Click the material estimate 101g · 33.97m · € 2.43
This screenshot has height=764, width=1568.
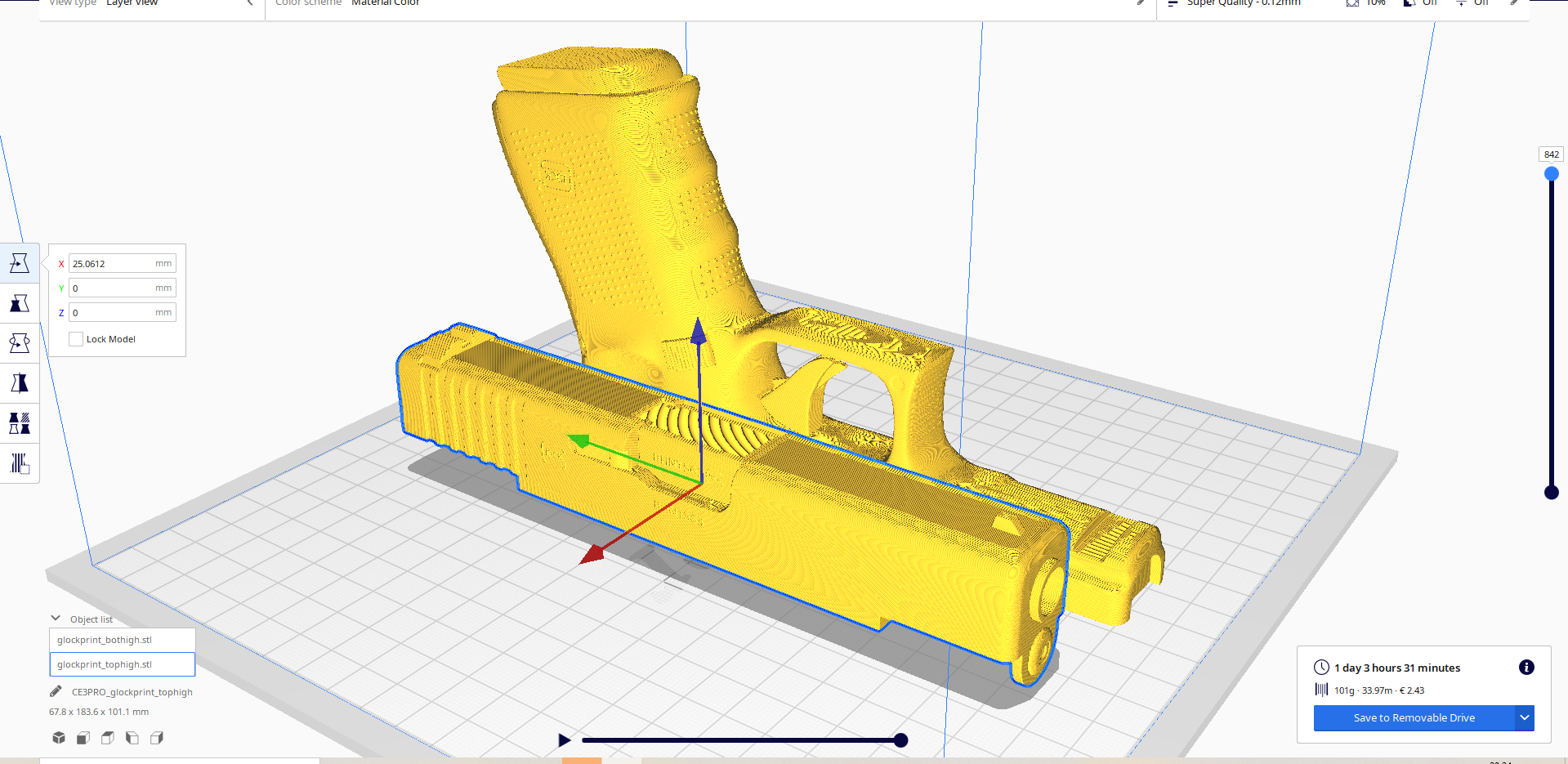1379,690
